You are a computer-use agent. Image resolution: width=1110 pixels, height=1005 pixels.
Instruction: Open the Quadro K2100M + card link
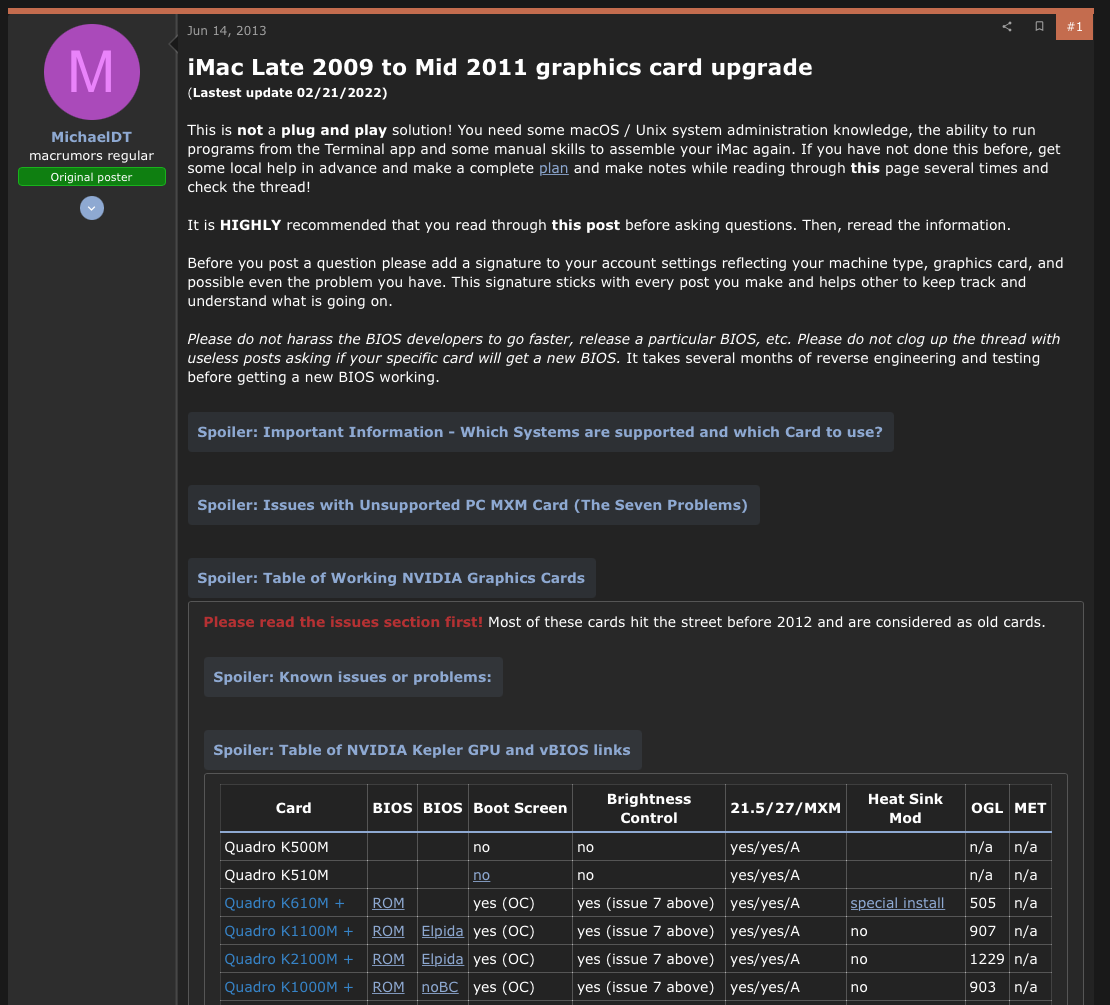click(289, 959)
